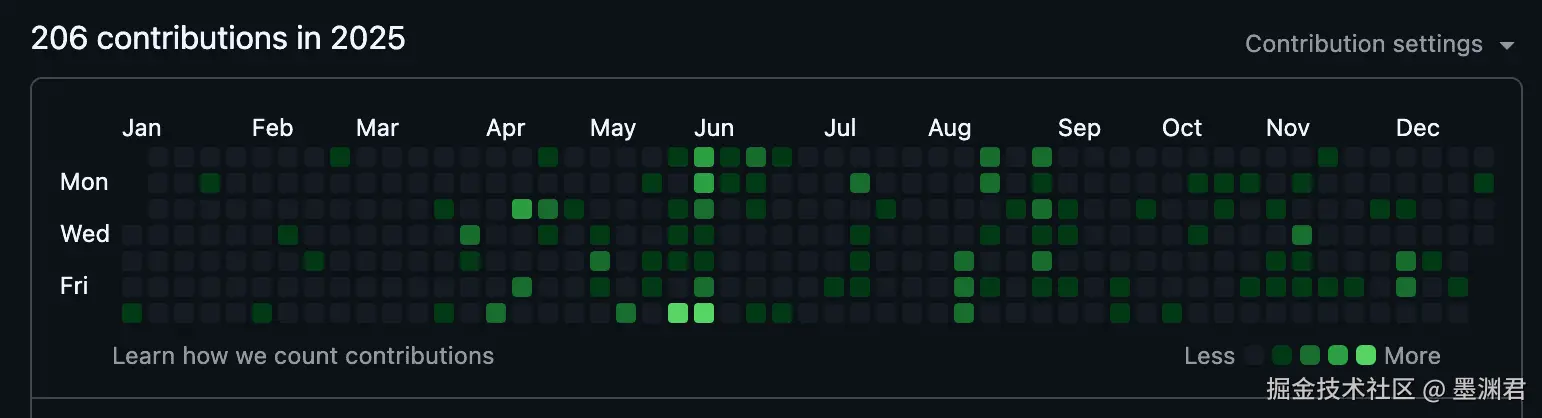Select the green Saturday August 16 cell
This screenshot has width=1542, height=418.
coord(964,313)
